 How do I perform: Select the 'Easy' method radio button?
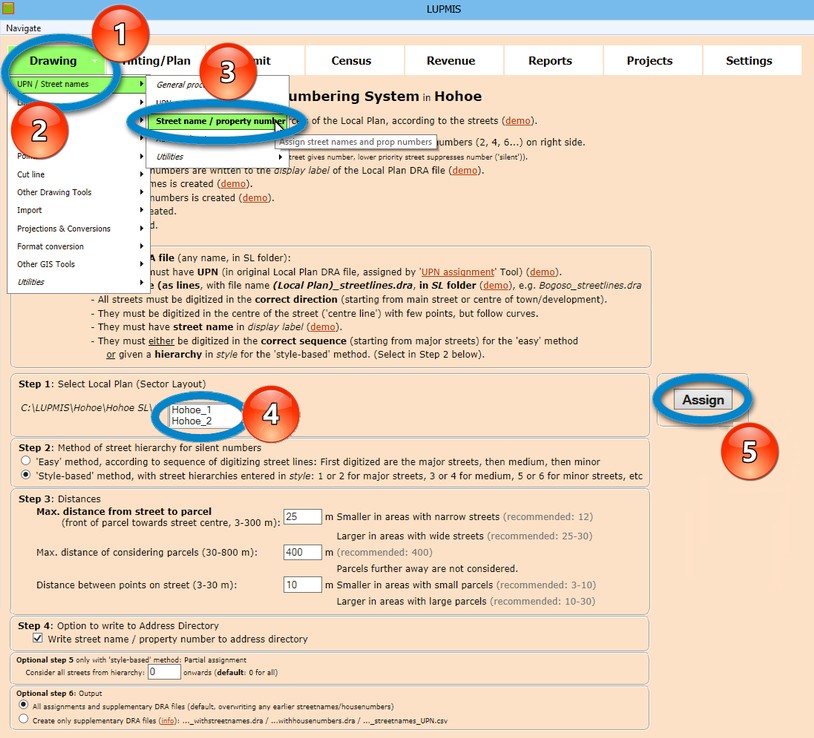point(25,461)
